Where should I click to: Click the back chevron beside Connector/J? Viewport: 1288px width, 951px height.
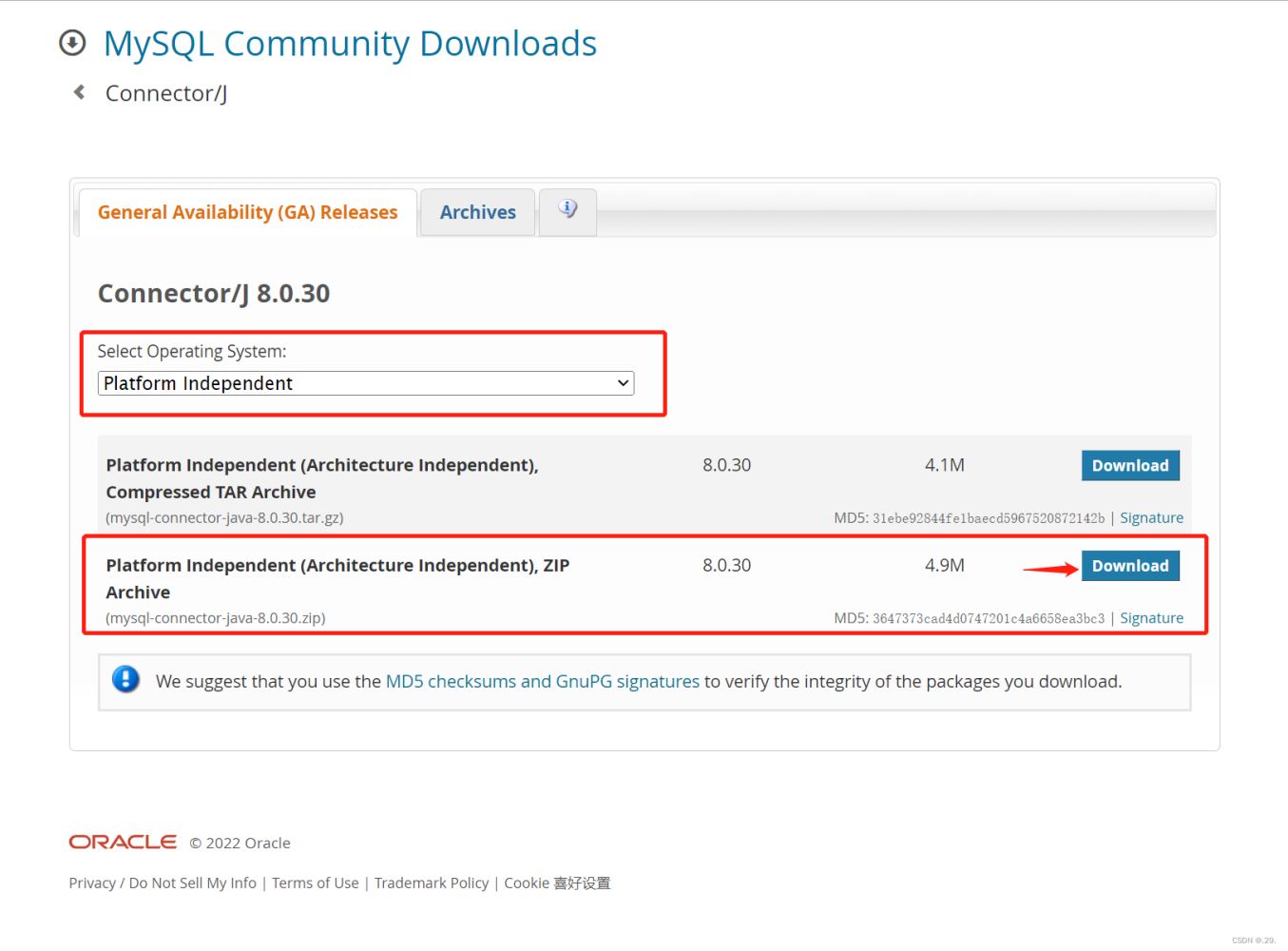(79, 92)
